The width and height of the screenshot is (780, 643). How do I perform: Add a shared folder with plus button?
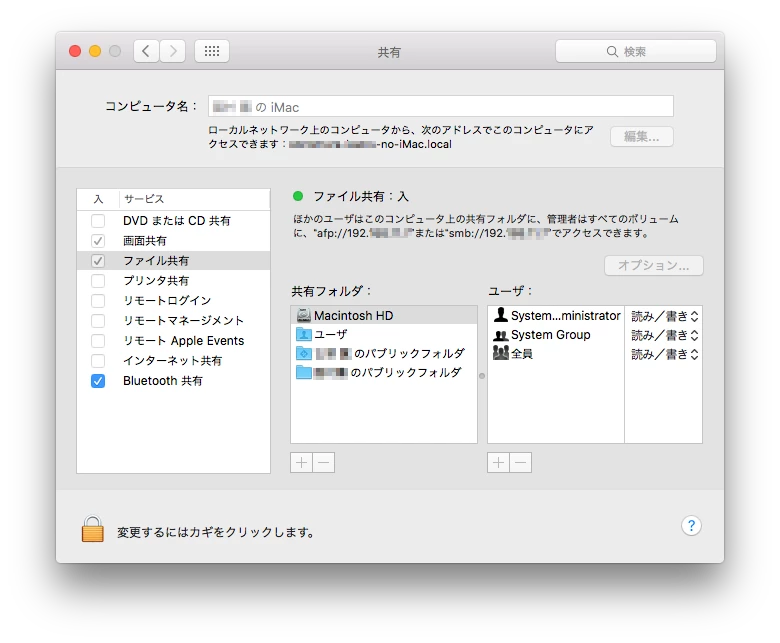point(301,462)
